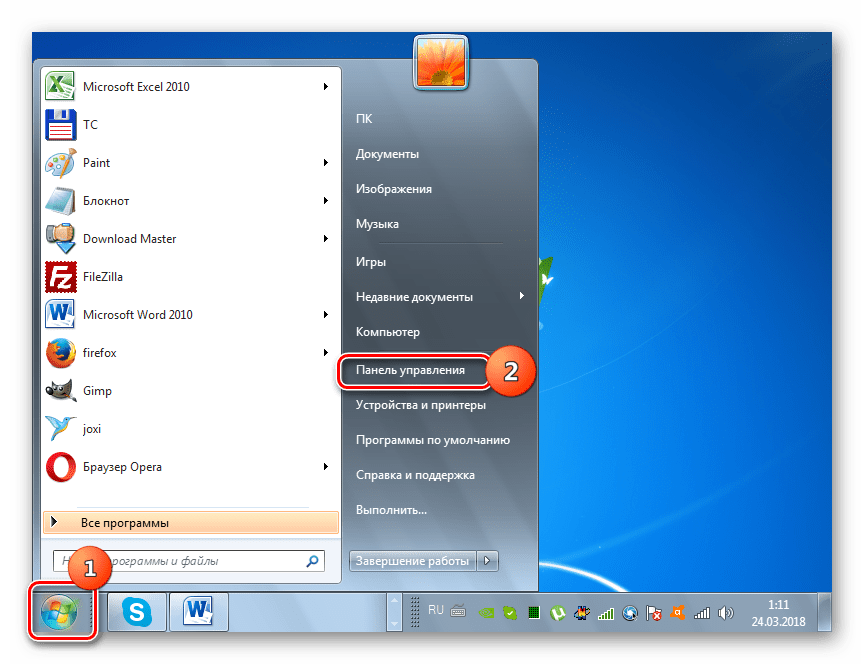Expand Microsoft Word 2010 jump list arrow
864x664 pixels.
click(326, 315)
